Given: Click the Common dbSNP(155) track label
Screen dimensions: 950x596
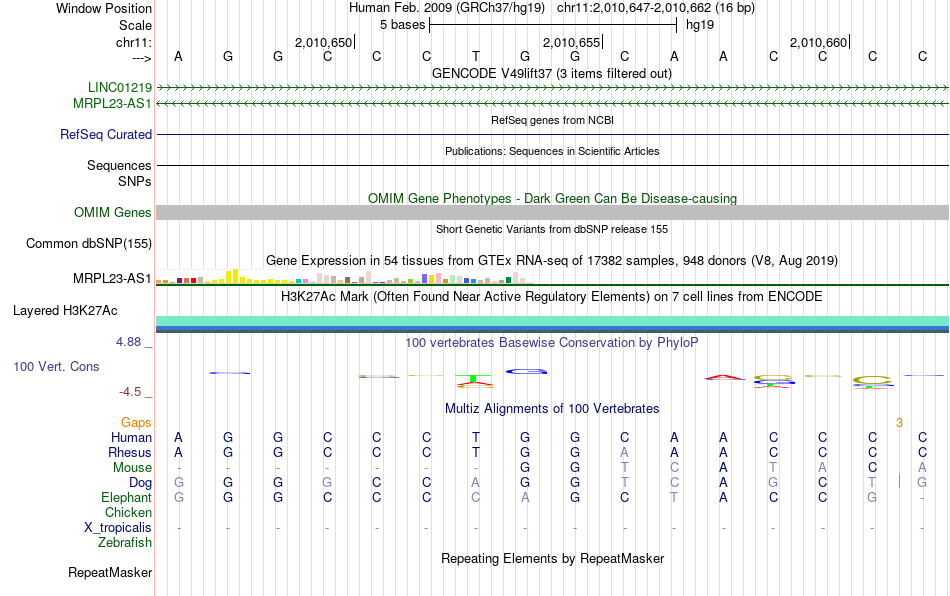Looking at the screenshot, I should click(88, 243).
